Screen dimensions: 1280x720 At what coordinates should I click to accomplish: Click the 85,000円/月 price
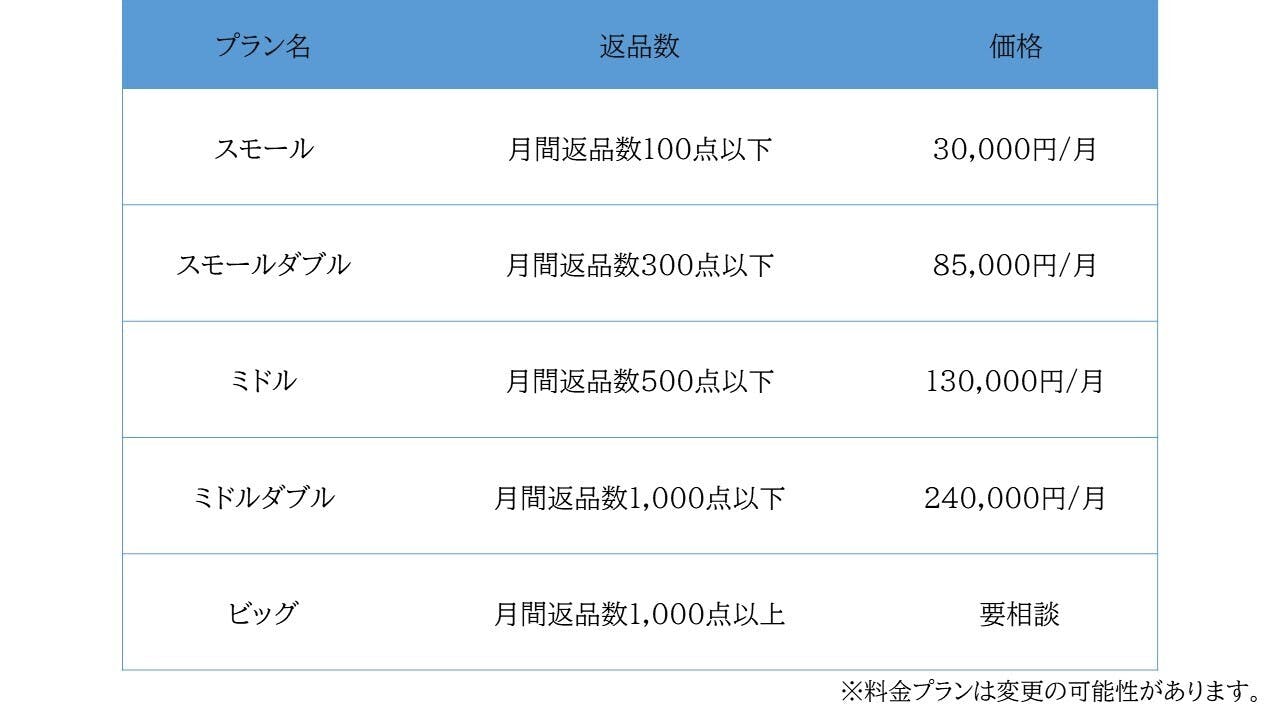tap(1016, 265)
